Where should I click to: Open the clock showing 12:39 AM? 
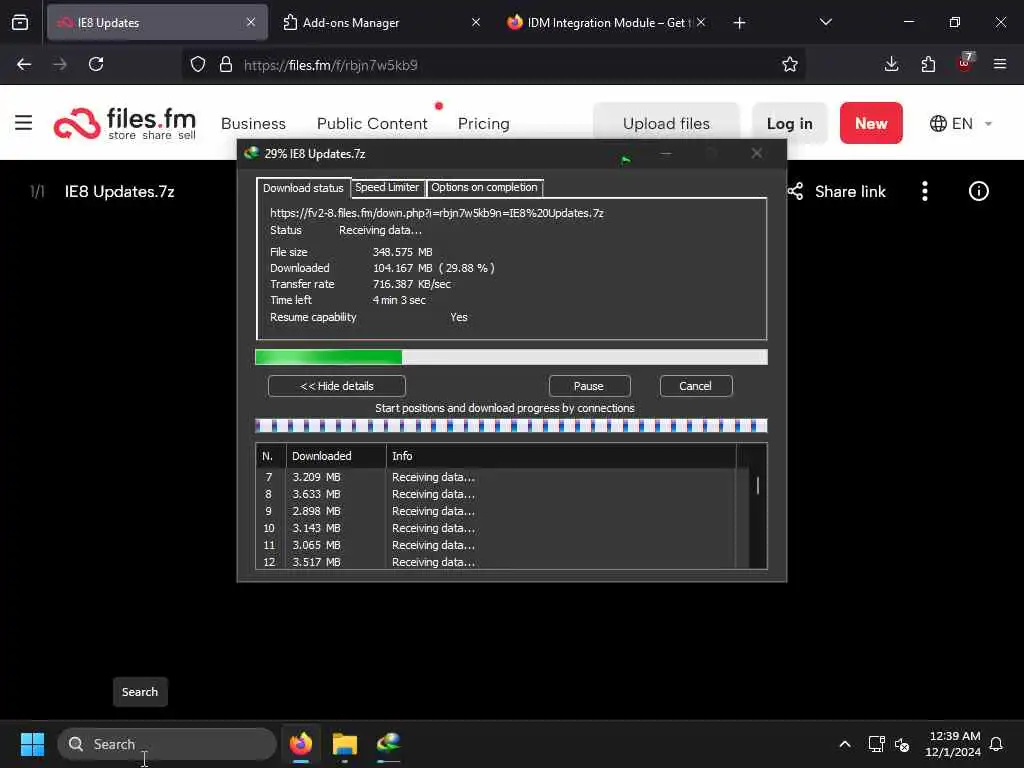[x=953, y=744]
